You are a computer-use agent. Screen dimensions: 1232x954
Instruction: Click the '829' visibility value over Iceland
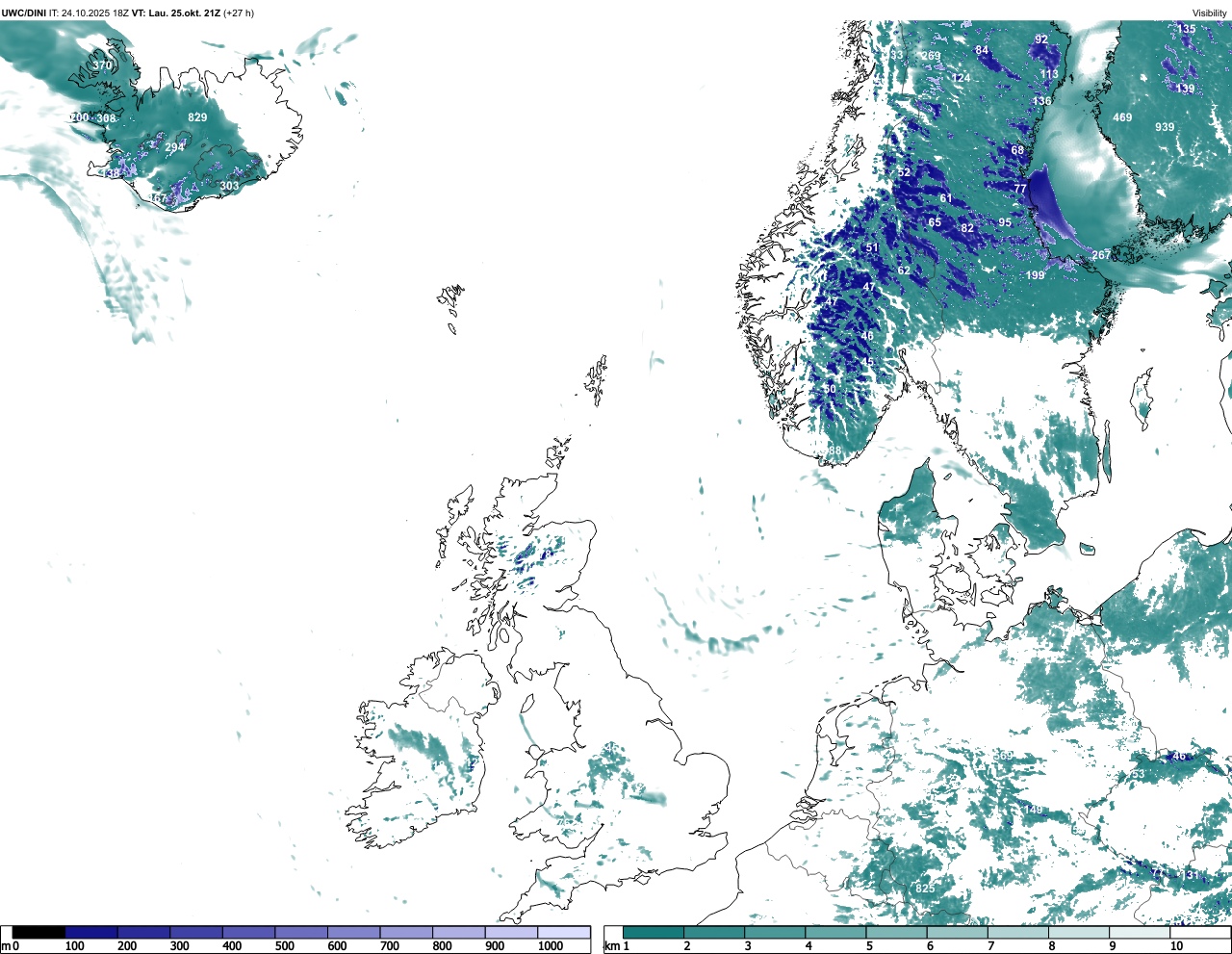tap(197, 117)
